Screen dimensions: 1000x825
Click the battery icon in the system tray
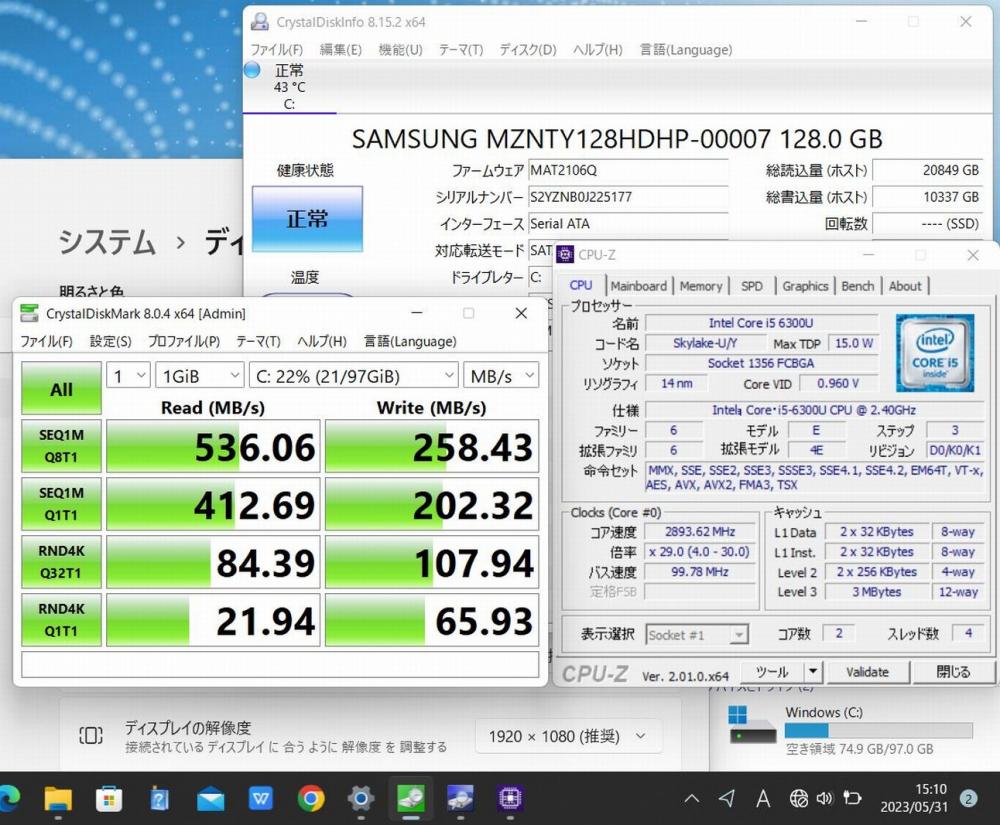[853, 798]
